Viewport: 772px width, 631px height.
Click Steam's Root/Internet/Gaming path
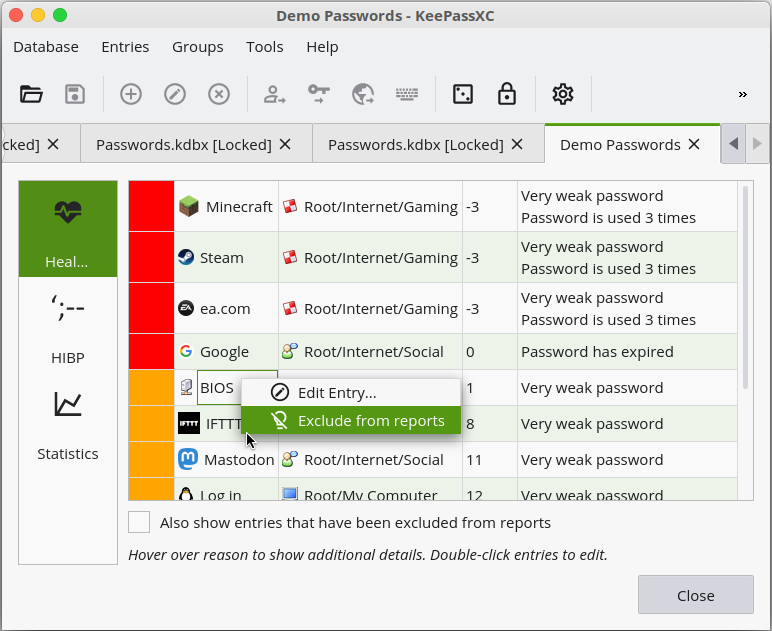[381, 258]
